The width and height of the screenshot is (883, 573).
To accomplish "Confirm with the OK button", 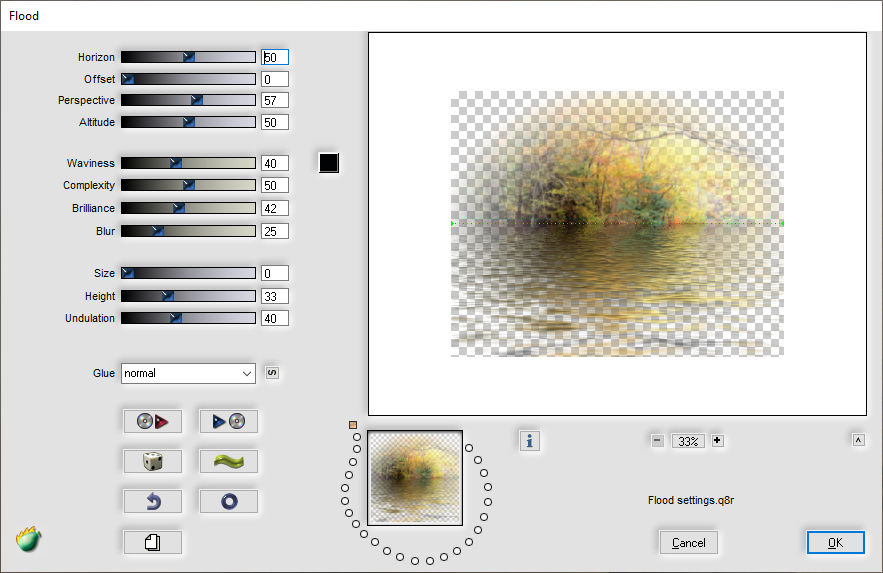I will [x=835, y=543].
